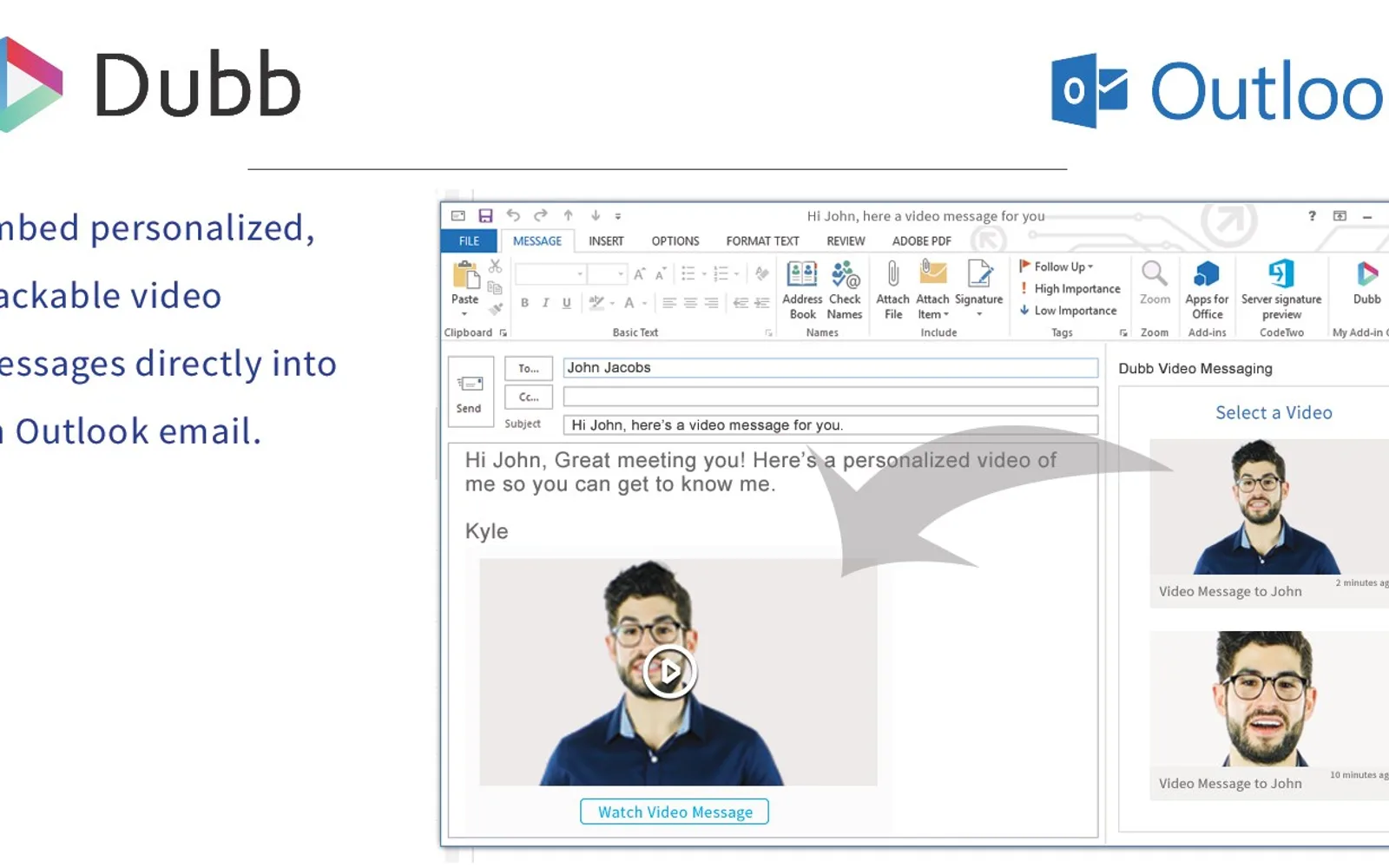Viewport: 1389px width, 868px height.
Task: Switch to the INSERT tab
Action: point(606,240)
